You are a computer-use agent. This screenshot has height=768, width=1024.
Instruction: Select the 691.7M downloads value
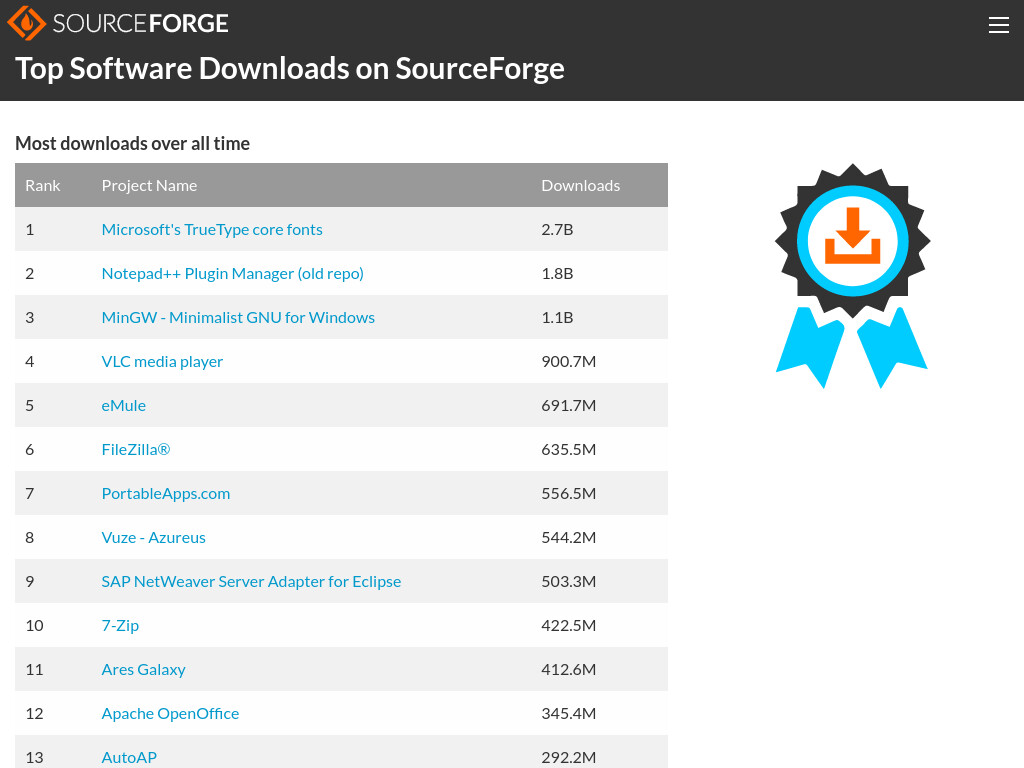(x=569, y=405)
